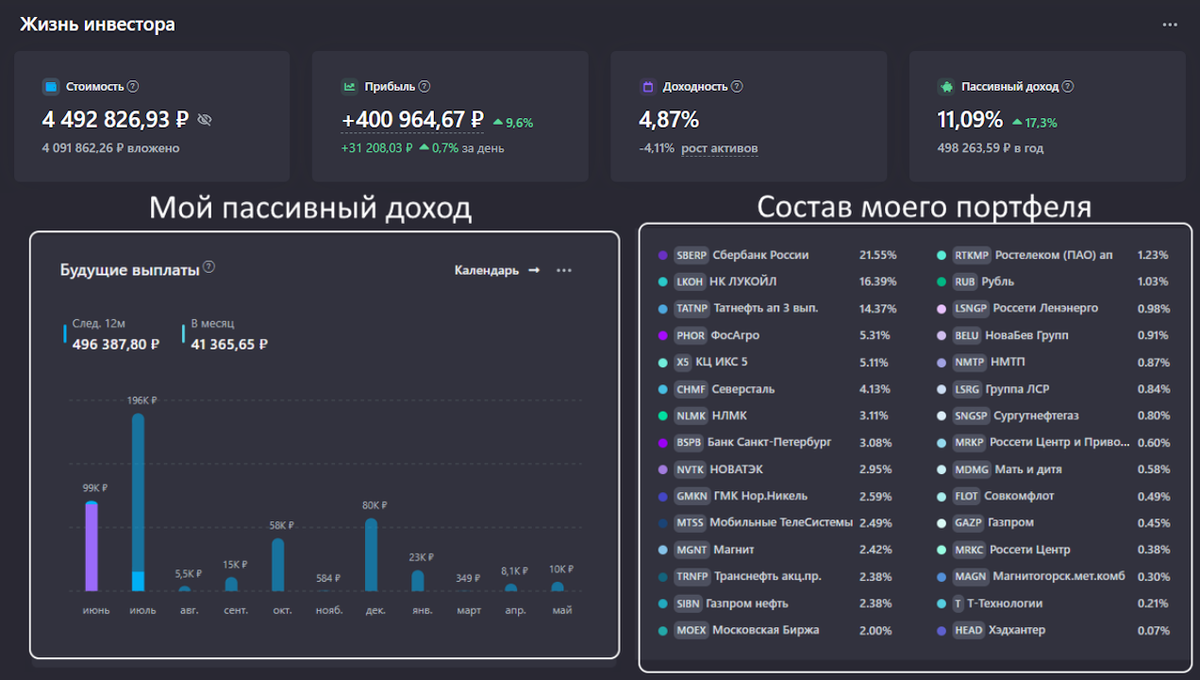Click the MGNT ticker badge
Image resolution: width=1200 pixels, height=680 pixels.
pyautogui.click(x=691, y=549)
